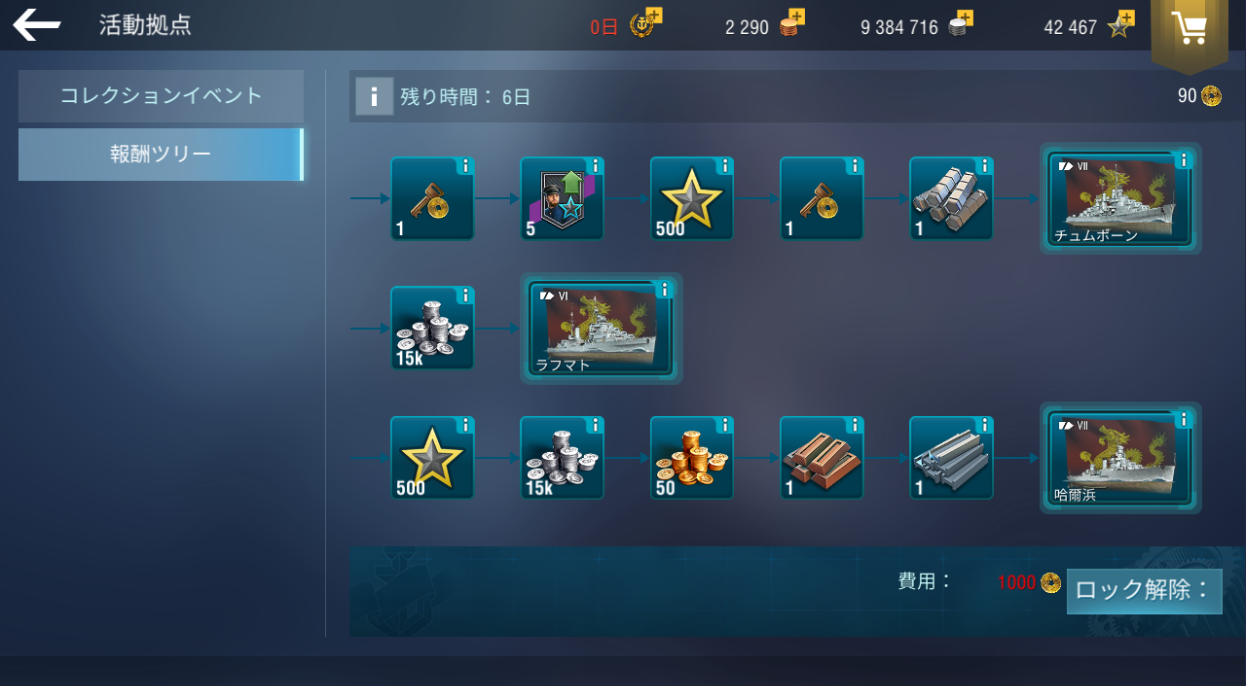Click the ロック解除 button
1246x686 pixels.
point(1144,590)
